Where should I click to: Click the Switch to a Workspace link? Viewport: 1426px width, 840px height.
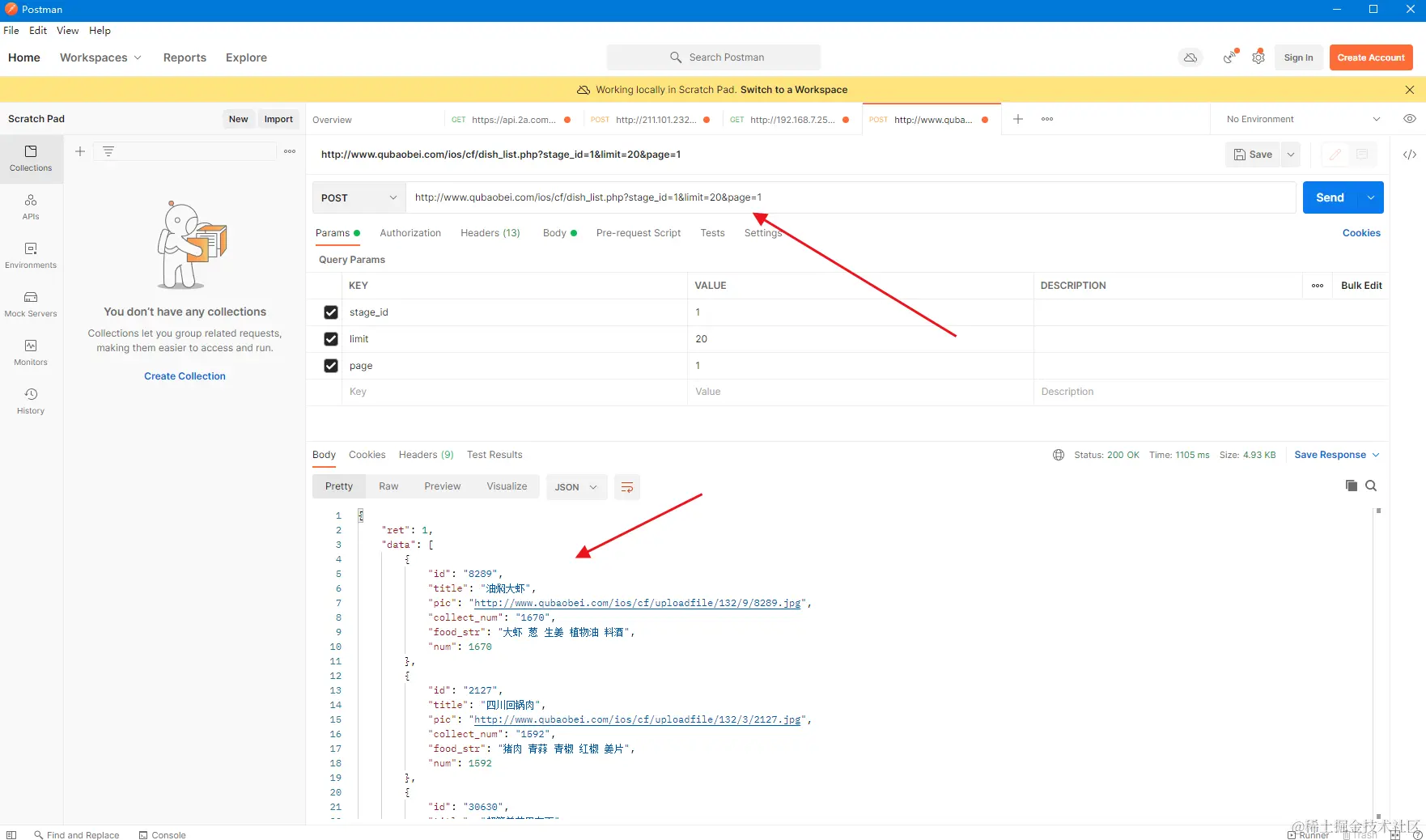(794, 90)
